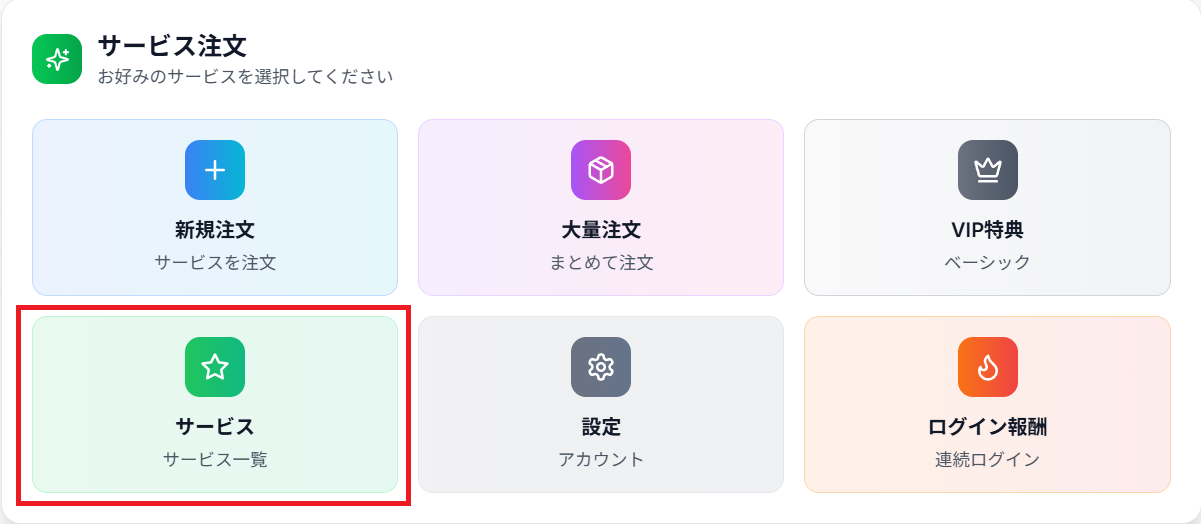Click the サービス注文 page heading
The width and height of the screenshot is (1201, 524).
click(x=172, y=46)
